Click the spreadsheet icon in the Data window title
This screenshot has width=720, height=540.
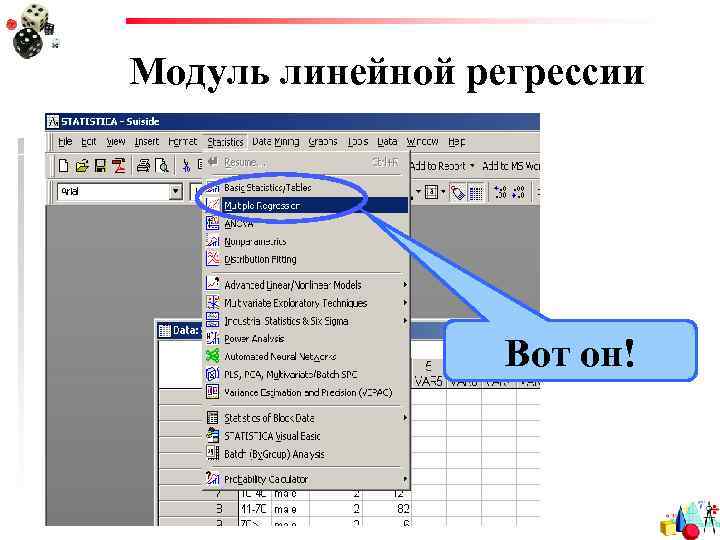(164, 330)
